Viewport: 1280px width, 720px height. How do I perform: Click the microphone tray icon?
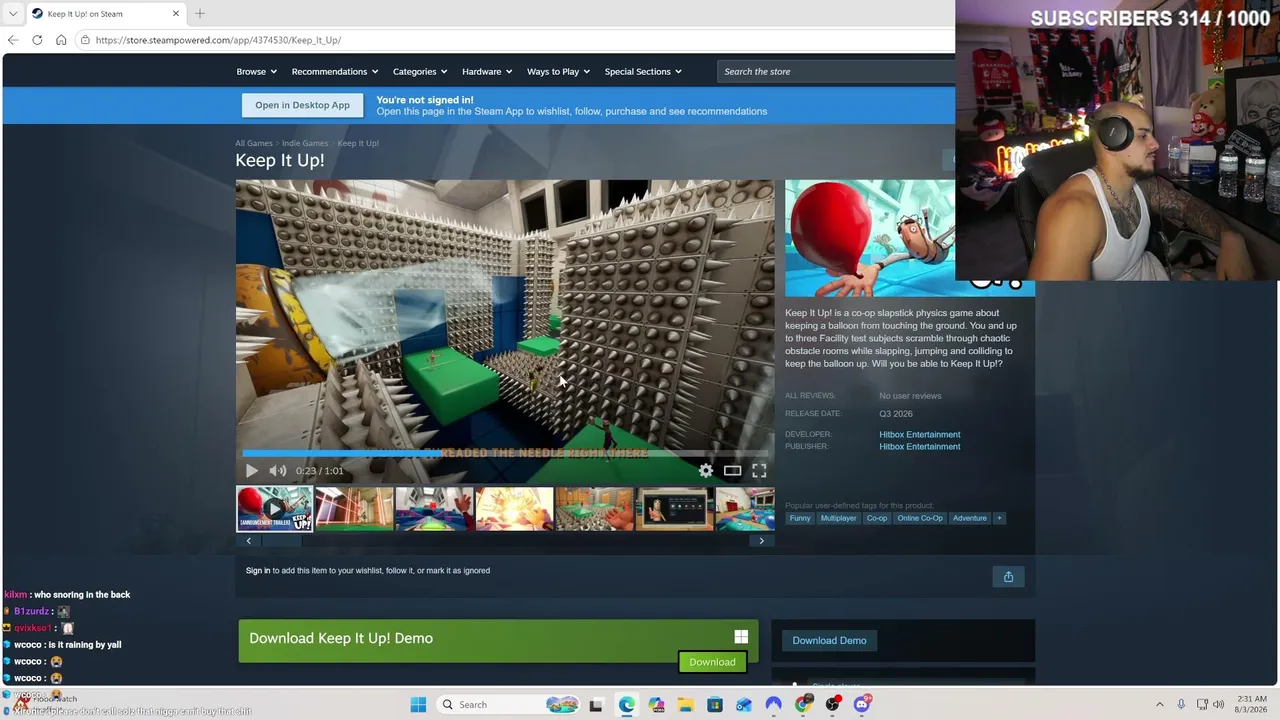[1181, 704]
